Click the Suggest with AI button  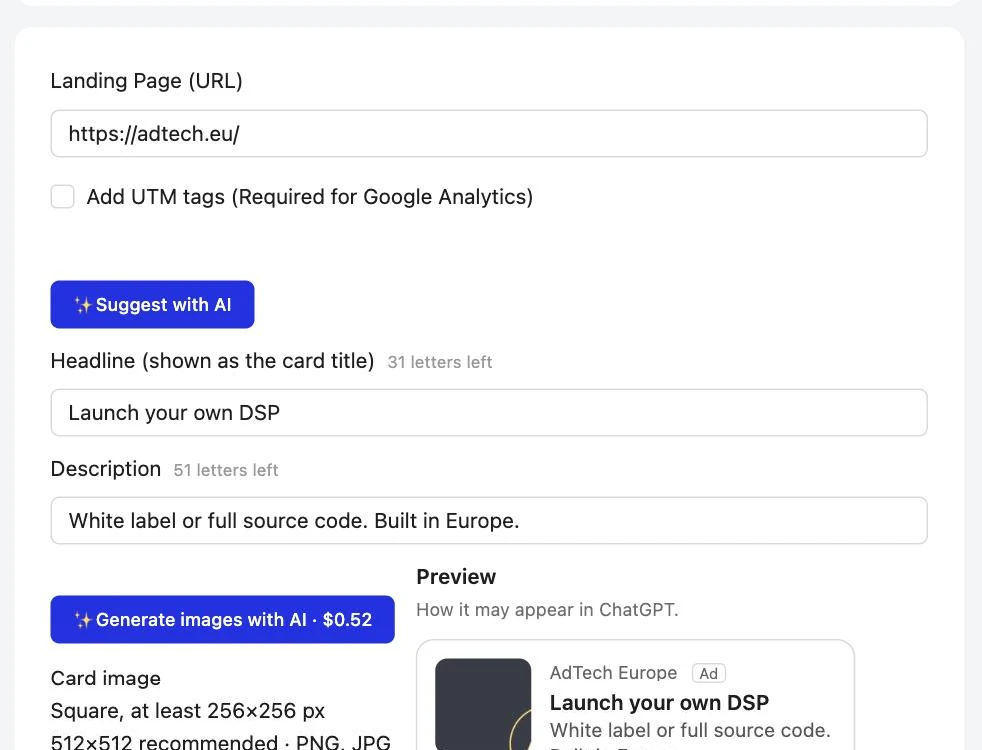click(152, 304)
